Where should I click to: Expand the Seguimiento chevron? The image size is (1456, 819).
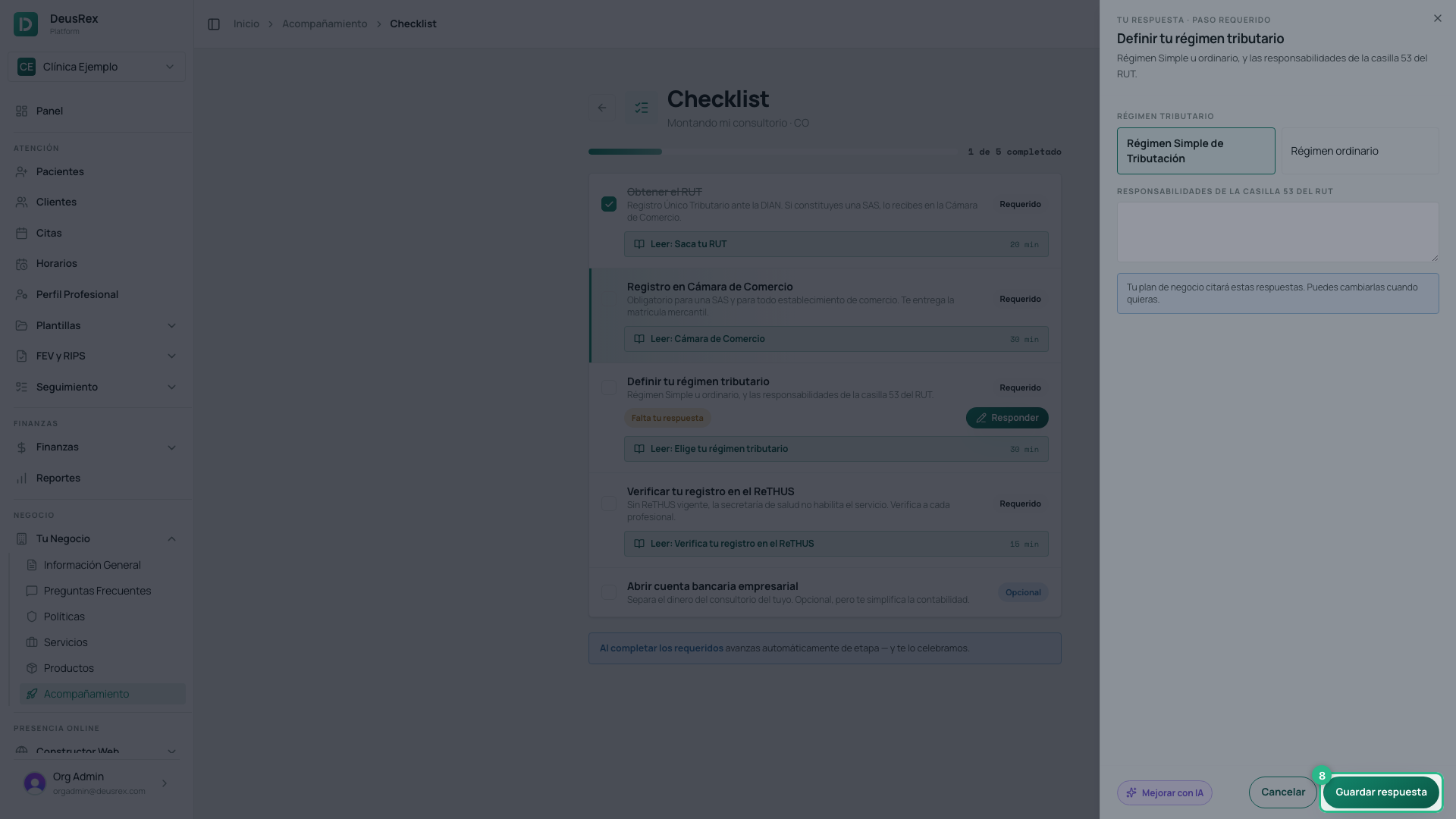coord(171,388)
